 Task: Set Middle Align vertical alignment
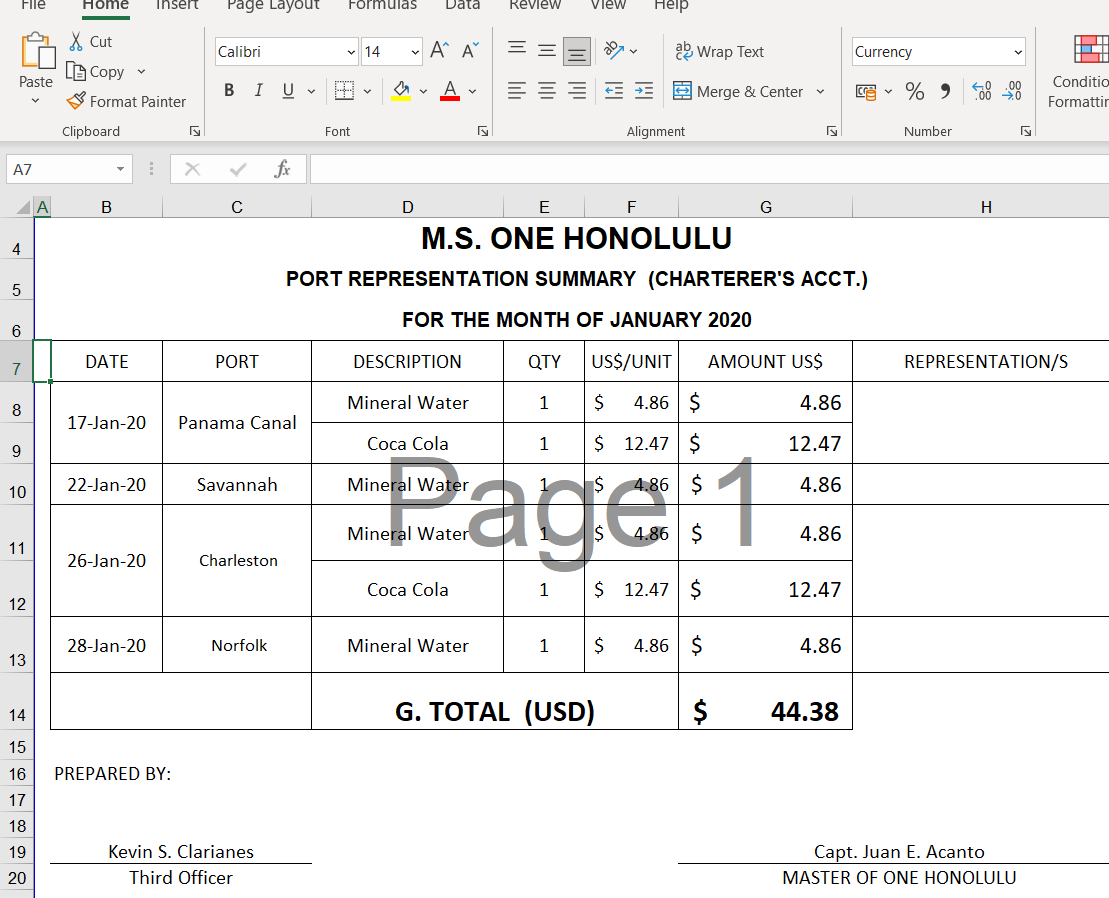tap(547, 50)
